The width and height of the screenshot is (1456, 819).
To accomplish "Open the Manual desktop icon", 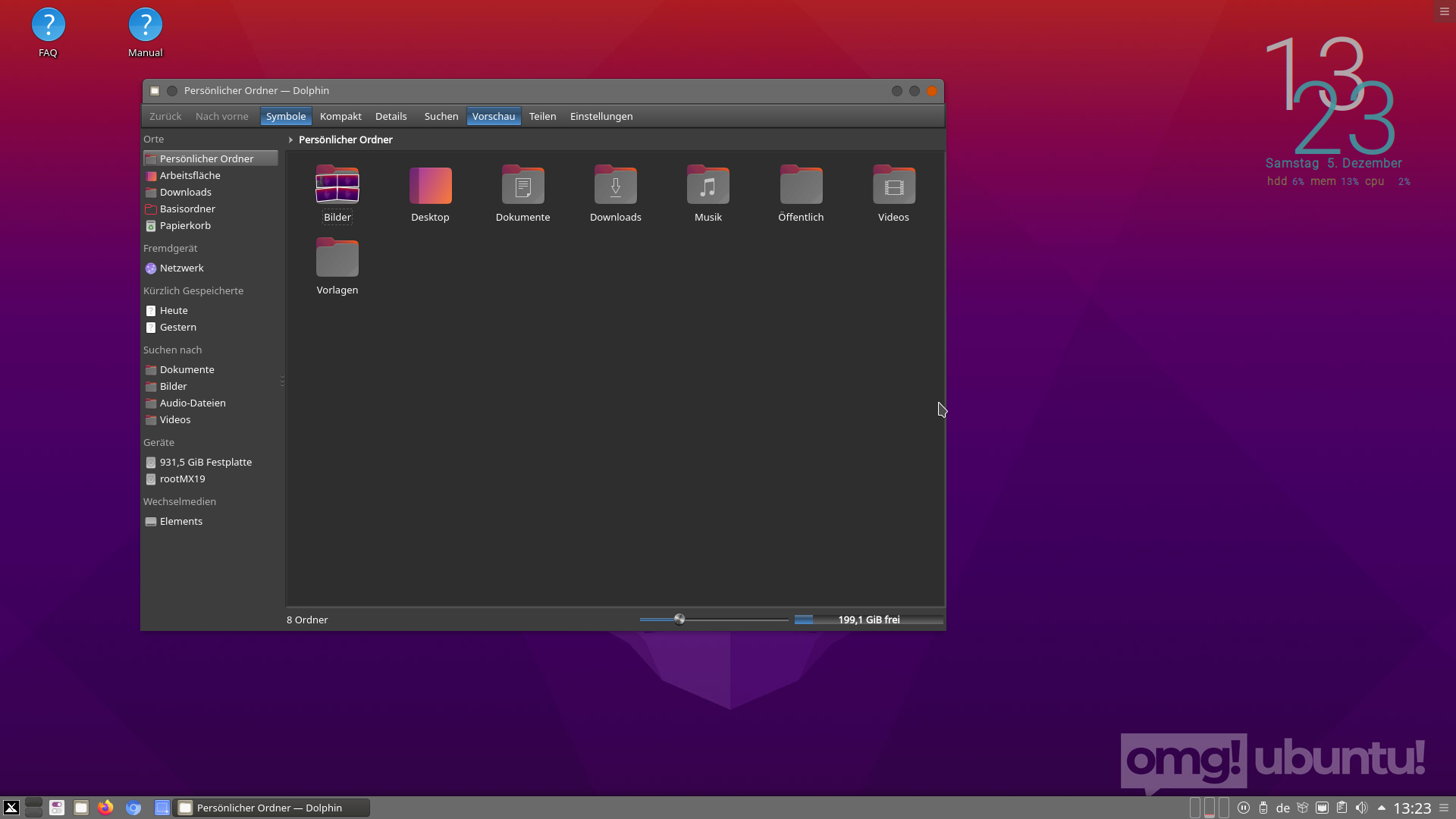I will [x=145, y=25].
